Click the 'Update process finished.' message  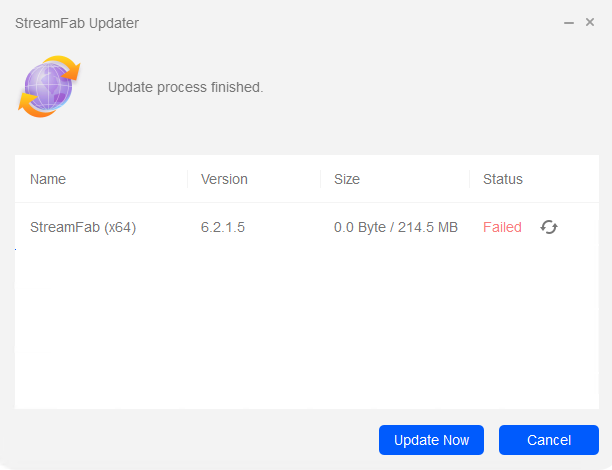coord(185,87)
